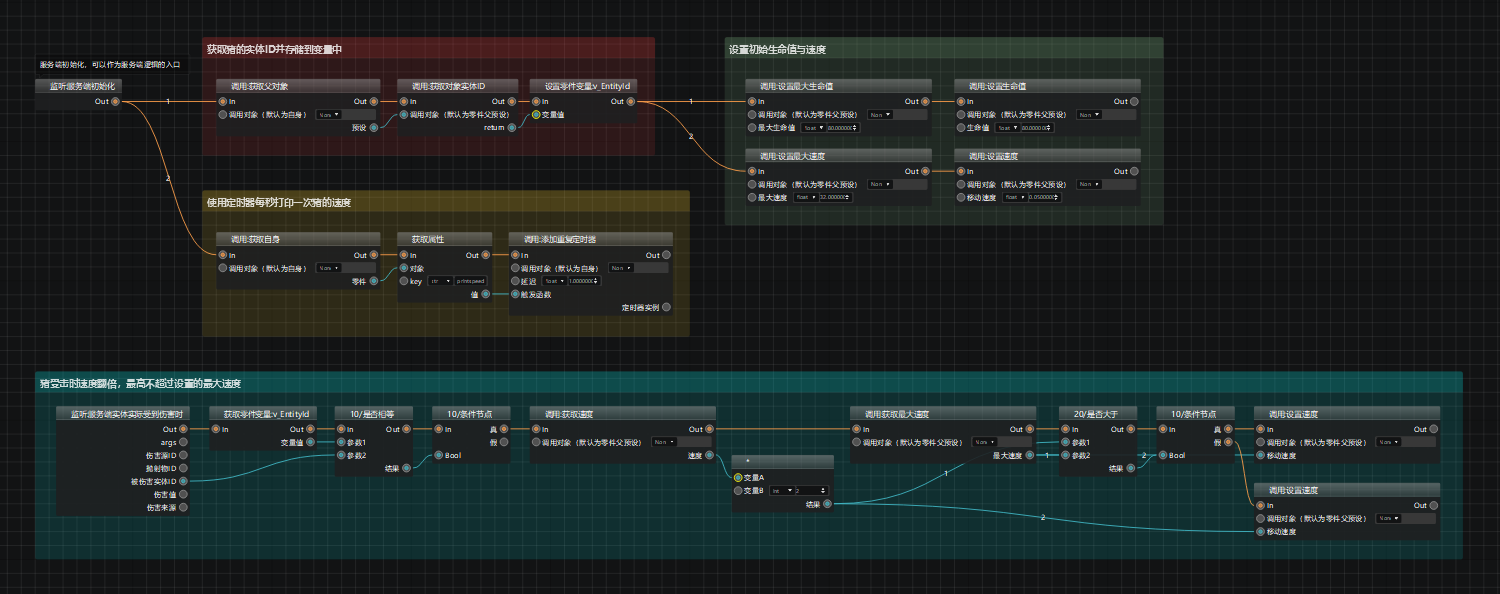Open the float dropdown for 延迟 in 调用:添加重复定时器
This screenshot has width=1500, height=594.
coord(554,281)
